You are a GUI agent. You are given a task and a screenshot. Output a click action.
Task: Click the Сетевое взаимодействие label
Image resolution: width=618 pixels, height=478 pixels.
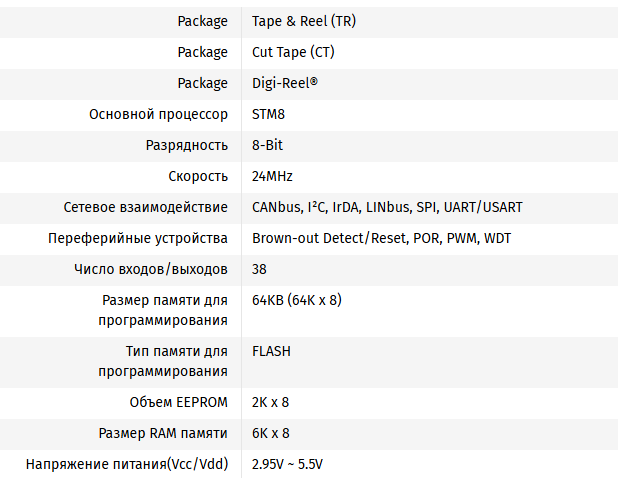pos(145,207)
